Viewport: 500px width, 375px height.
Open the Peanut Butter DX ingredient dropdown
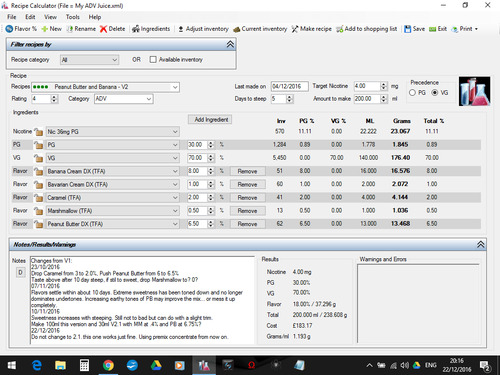[113, 224]
